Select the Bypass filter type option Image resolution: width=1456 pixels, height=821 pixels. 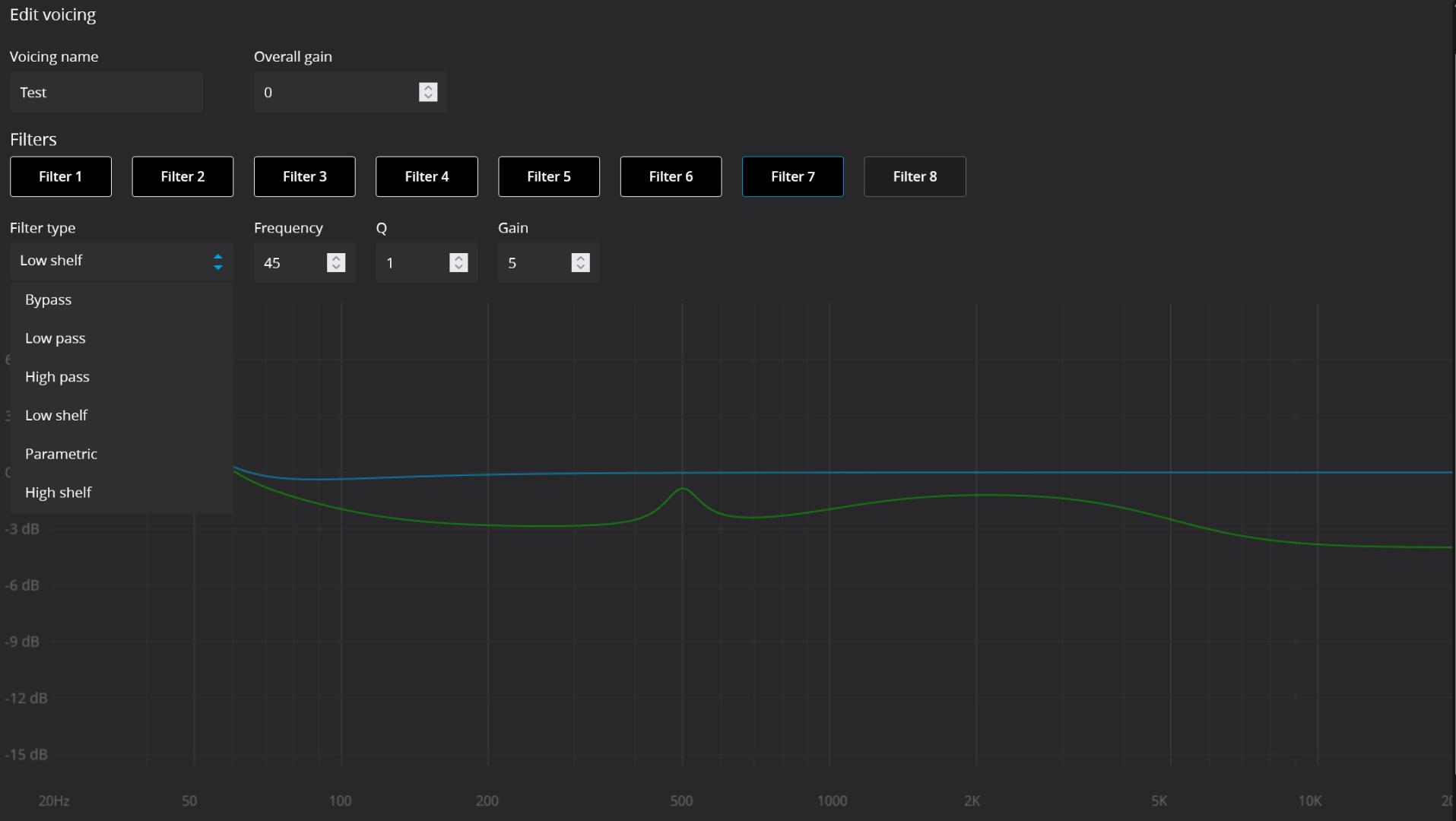(x=49, y=300)
